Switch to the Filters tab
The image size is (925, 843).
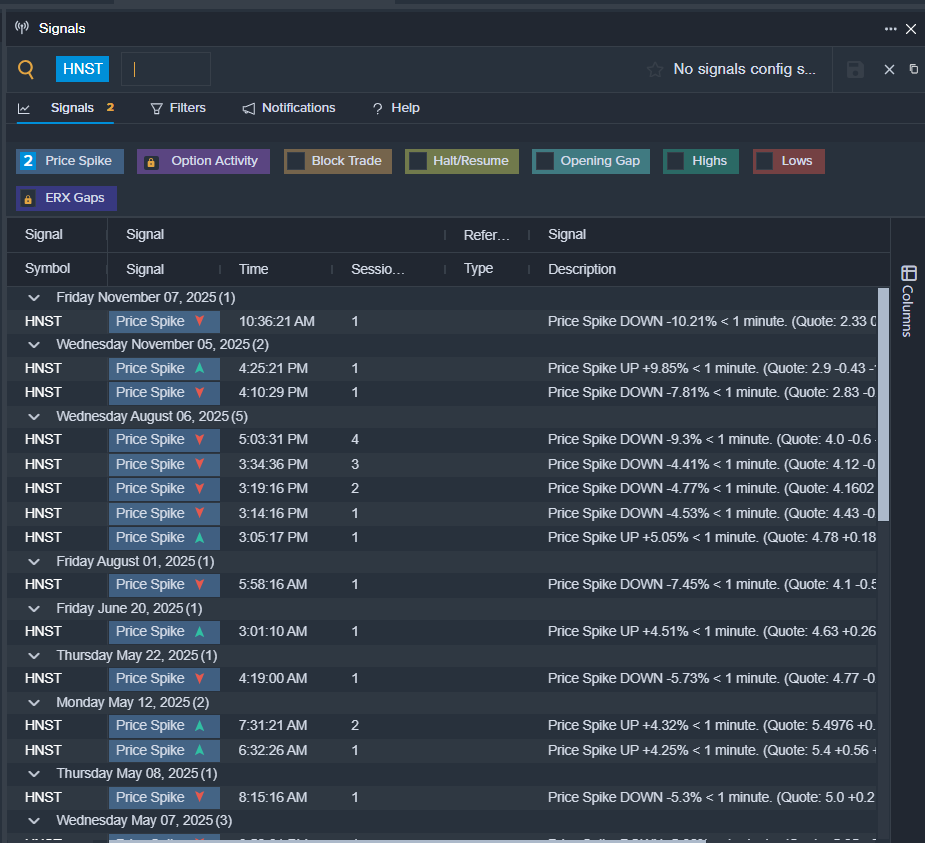pyautogui.click(x=178, y=108)
